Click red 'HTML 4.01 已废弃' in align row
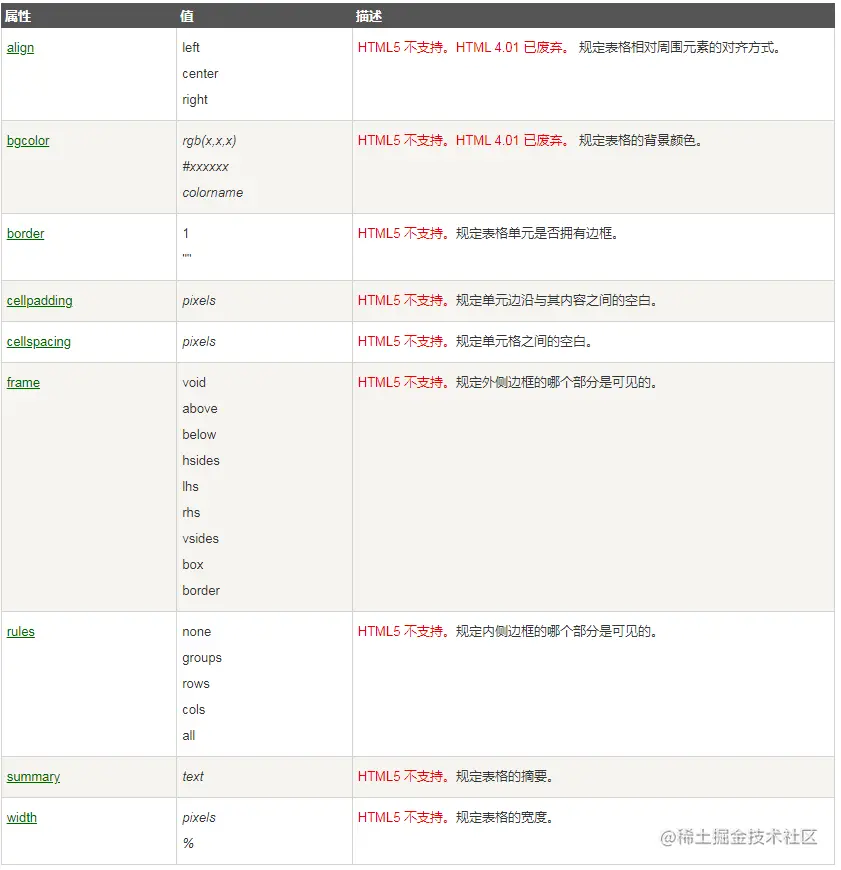Screen dimensions: 841x870 (509, 48)
